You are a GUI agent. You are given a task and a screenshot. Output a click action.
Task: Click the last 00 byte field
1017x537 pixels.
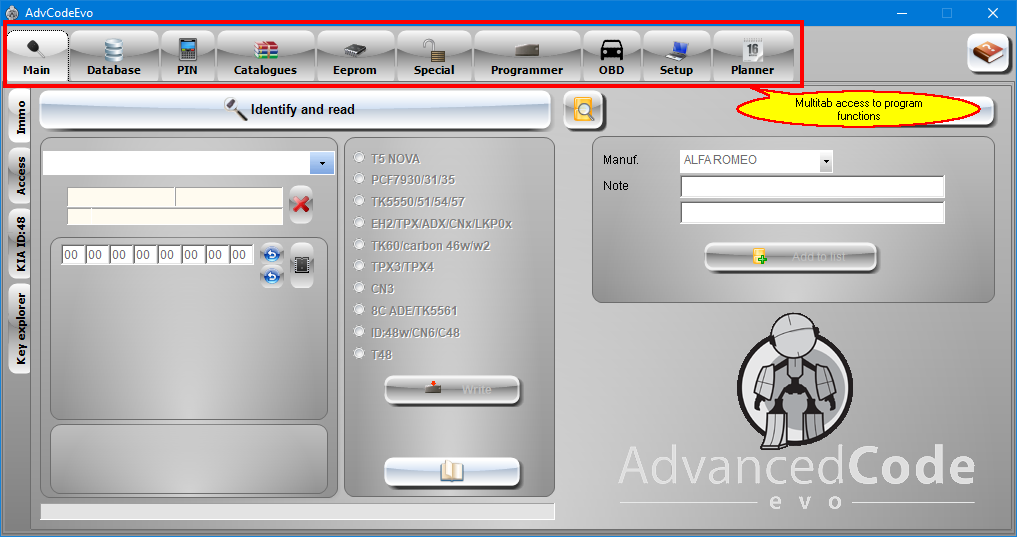[239, 255]
